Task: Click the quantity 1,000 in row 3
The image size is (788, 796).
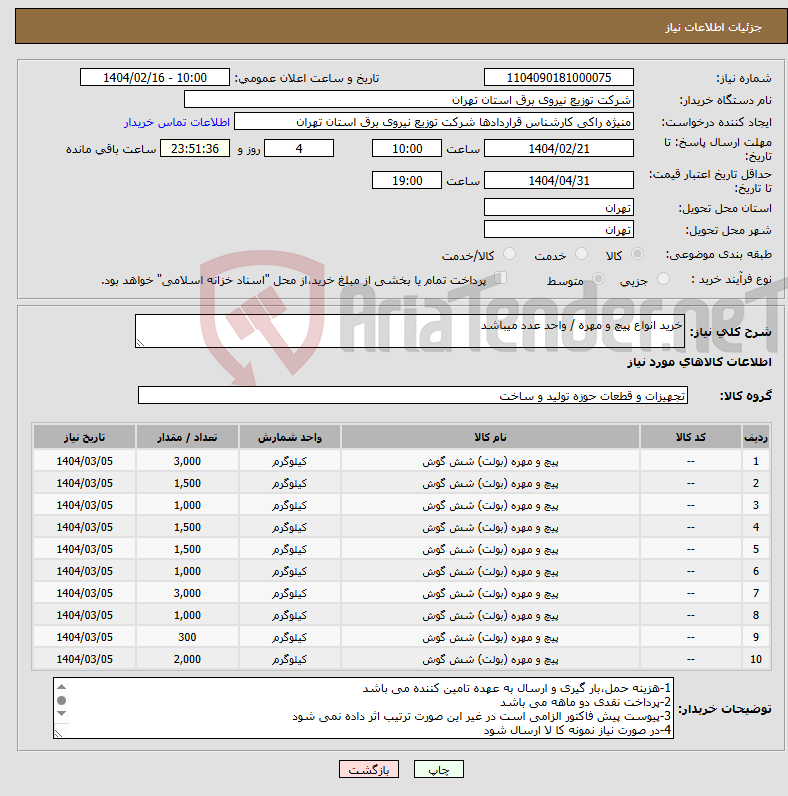Action: click(x=187, y=505)
